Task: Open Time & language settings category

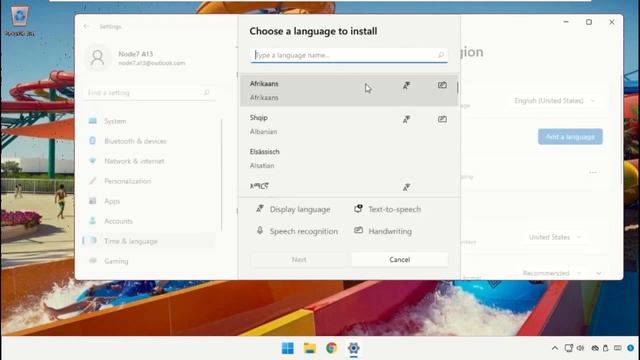Action: point(149,241)
